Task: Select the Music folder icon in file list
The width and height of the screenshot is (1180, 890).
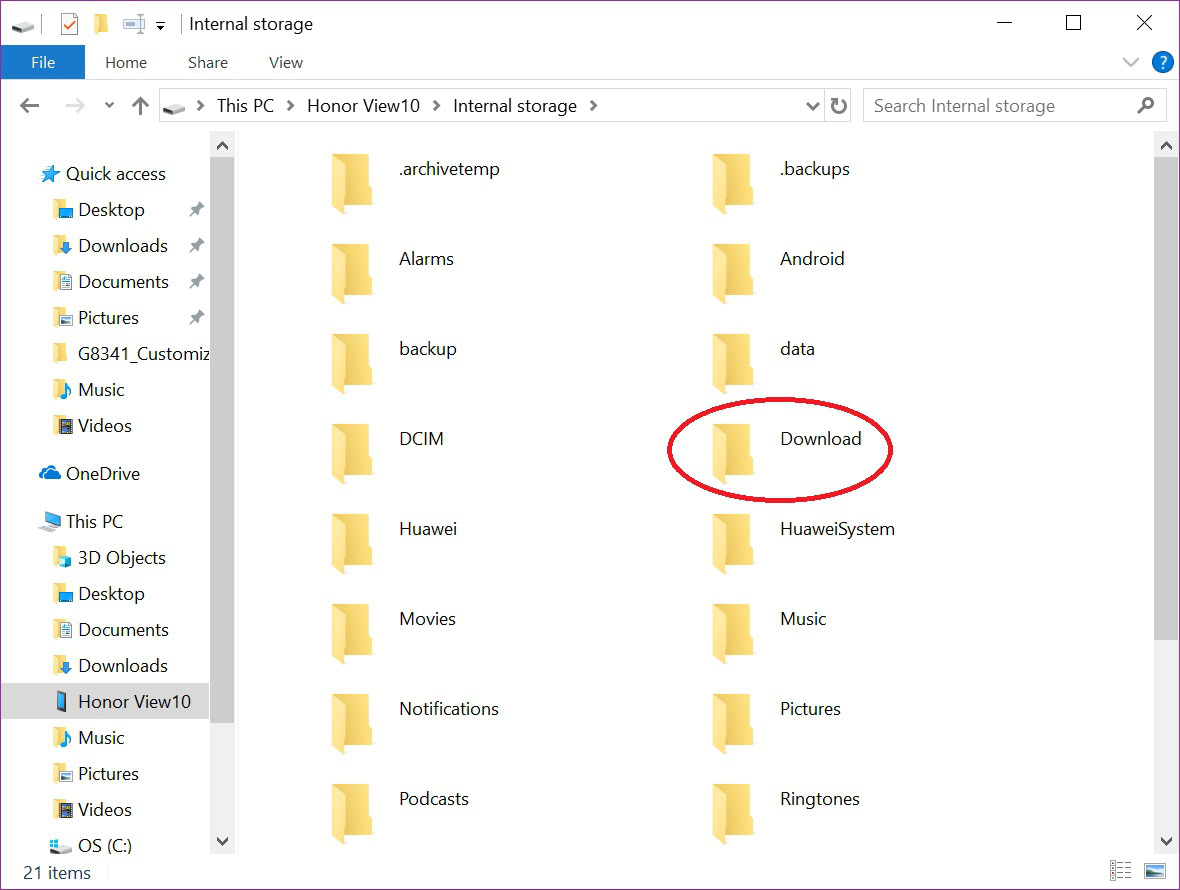Action: 733,633
